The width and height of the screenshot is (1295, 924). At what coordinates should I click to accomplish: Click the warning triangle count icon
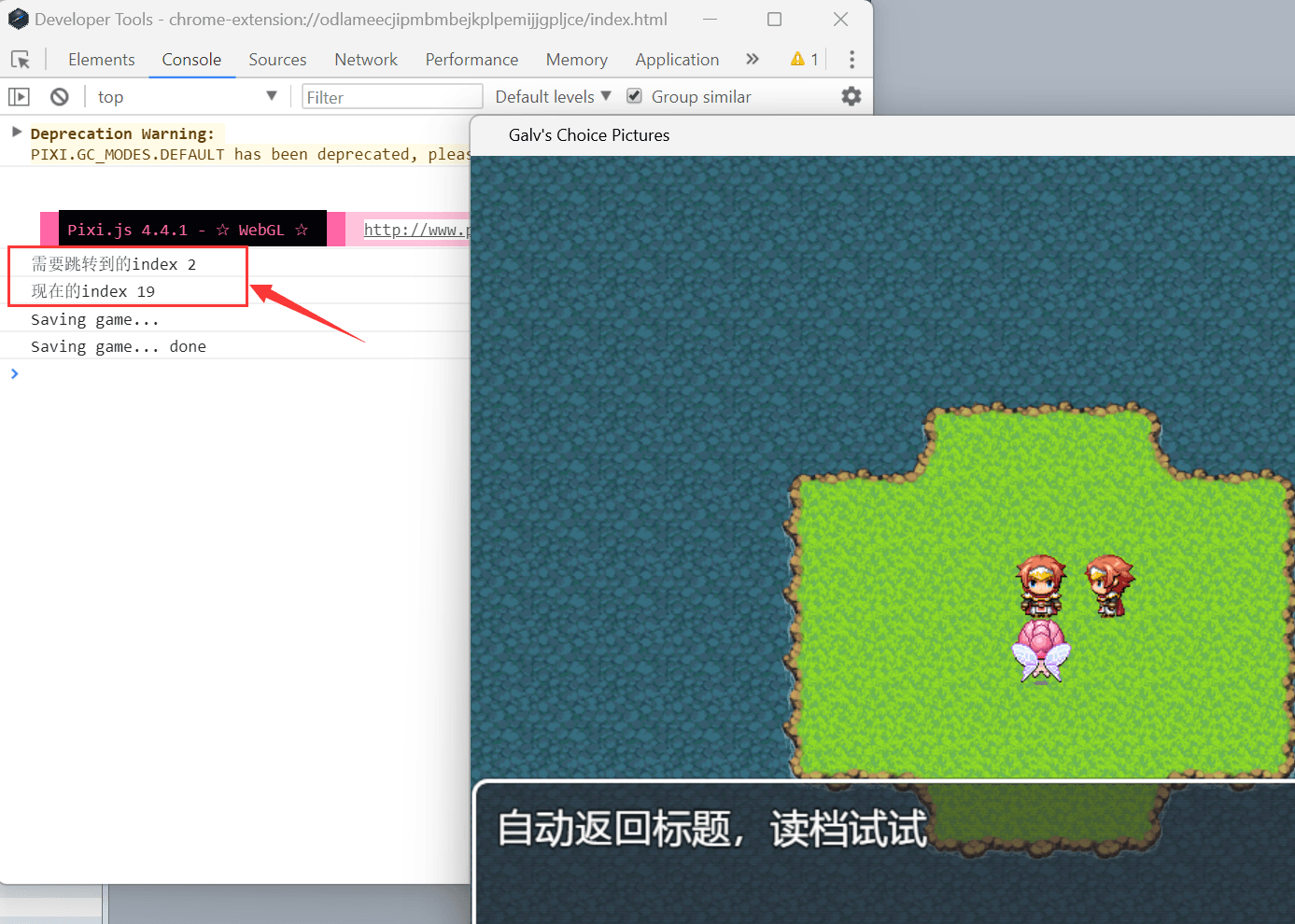coord(805,59)
